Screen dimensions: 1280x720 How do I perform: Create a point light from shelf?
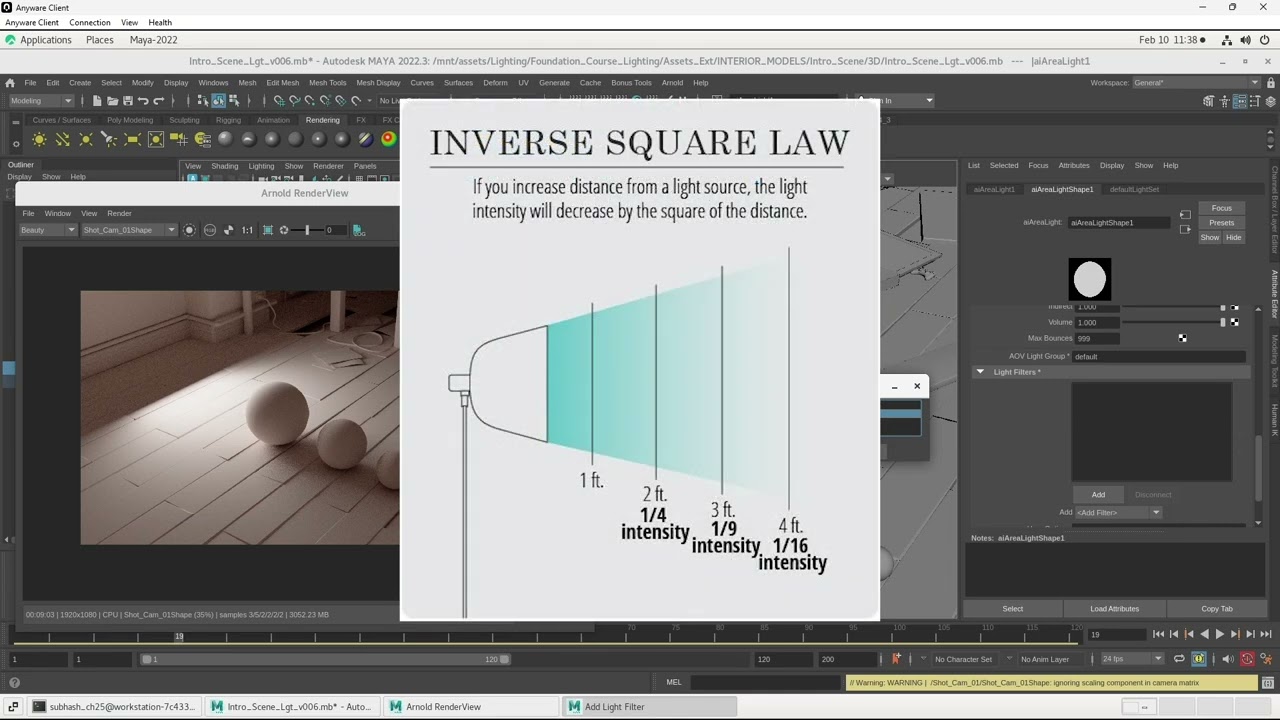click(85, 139)
